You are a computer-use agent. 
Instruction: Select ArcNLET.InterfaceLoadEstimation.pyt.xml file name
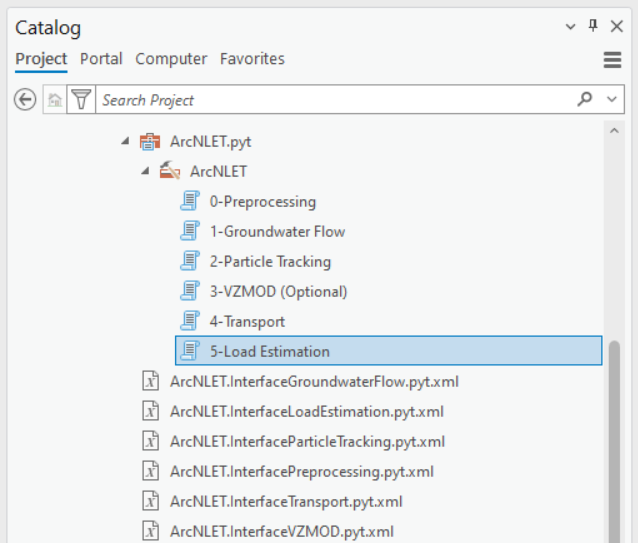point(307,412)
